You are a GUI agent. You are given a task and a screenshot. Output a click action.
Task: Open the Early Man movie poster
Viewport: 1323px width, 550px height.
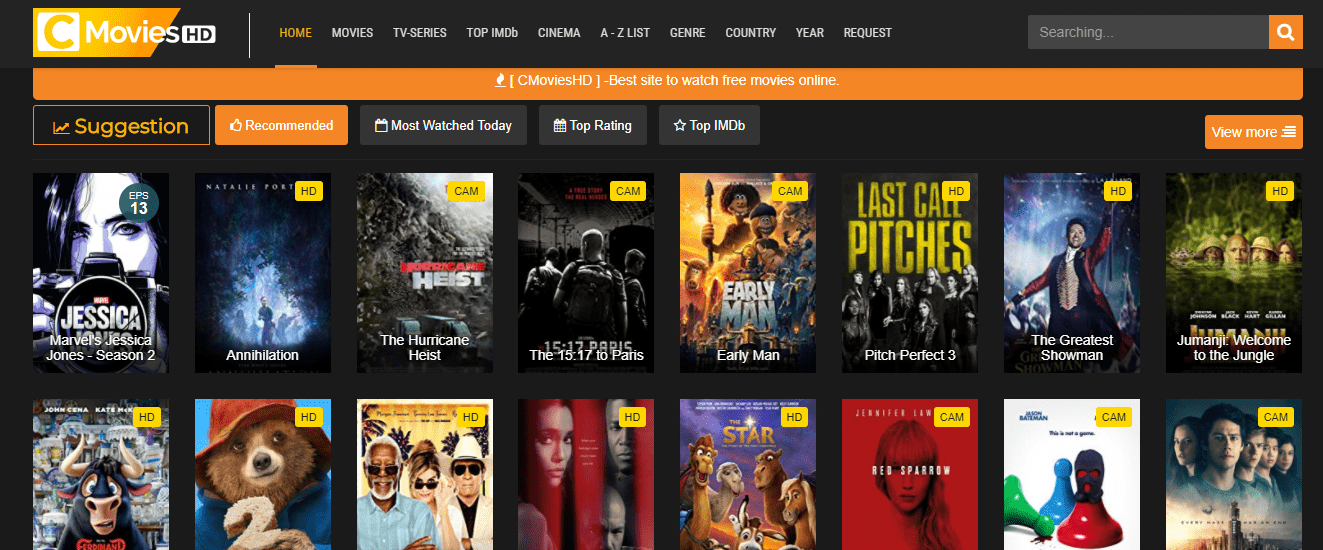[748, 273]
